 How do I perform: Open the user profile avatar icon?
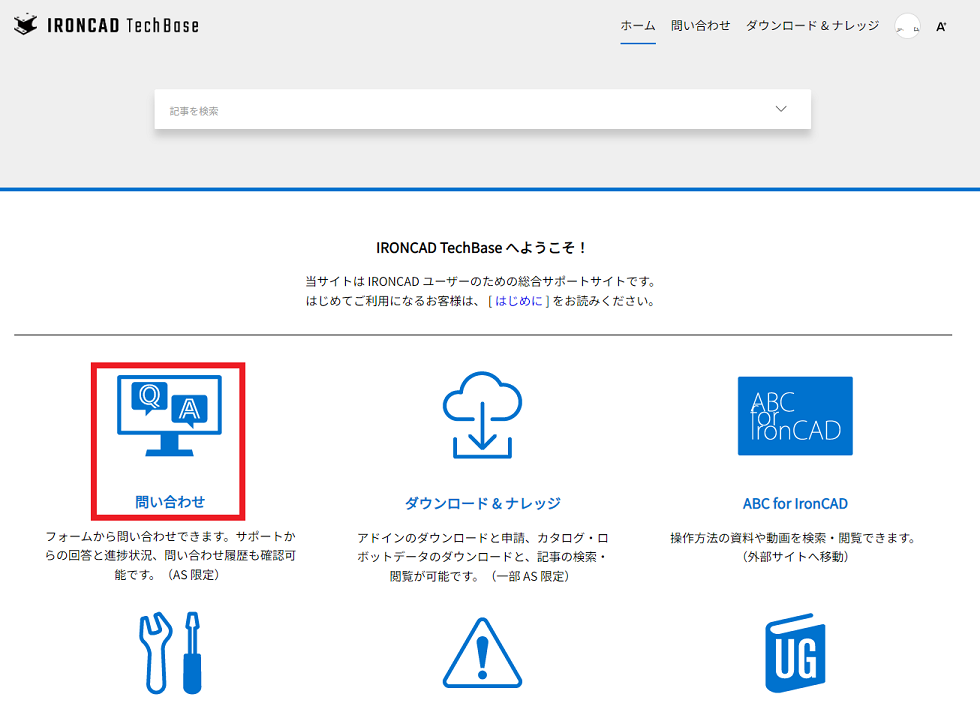coord(906,28)
